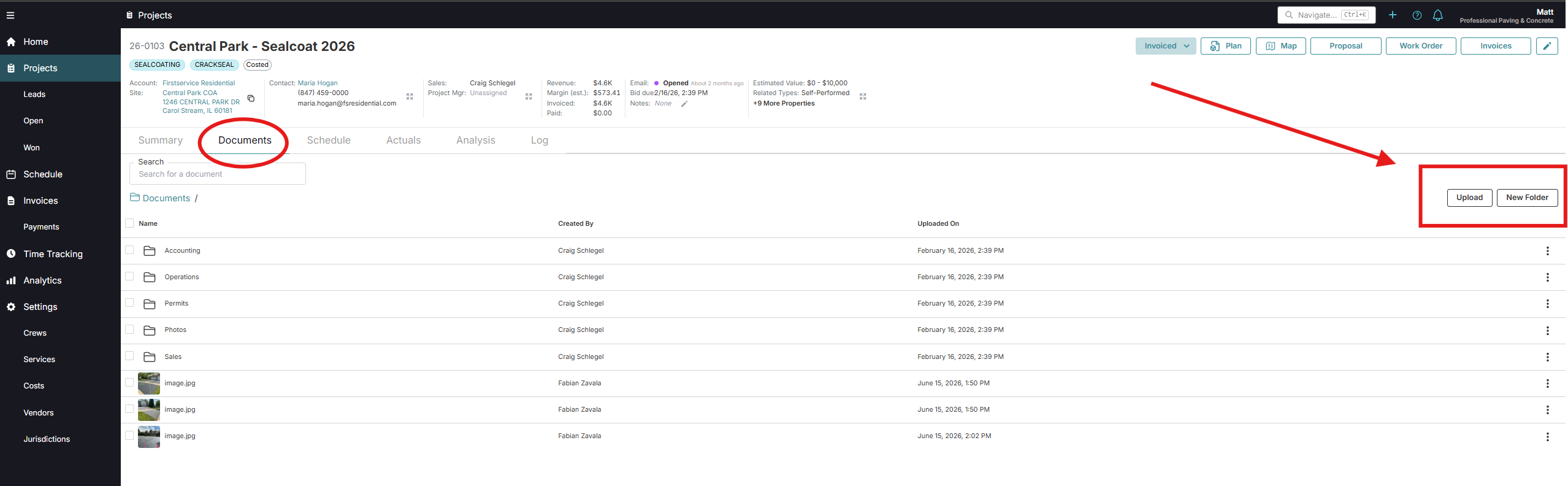The width and height of the screenshot is (1568, 486).
Task: Switch to the Summary tab
Action: tap(161, 141)
